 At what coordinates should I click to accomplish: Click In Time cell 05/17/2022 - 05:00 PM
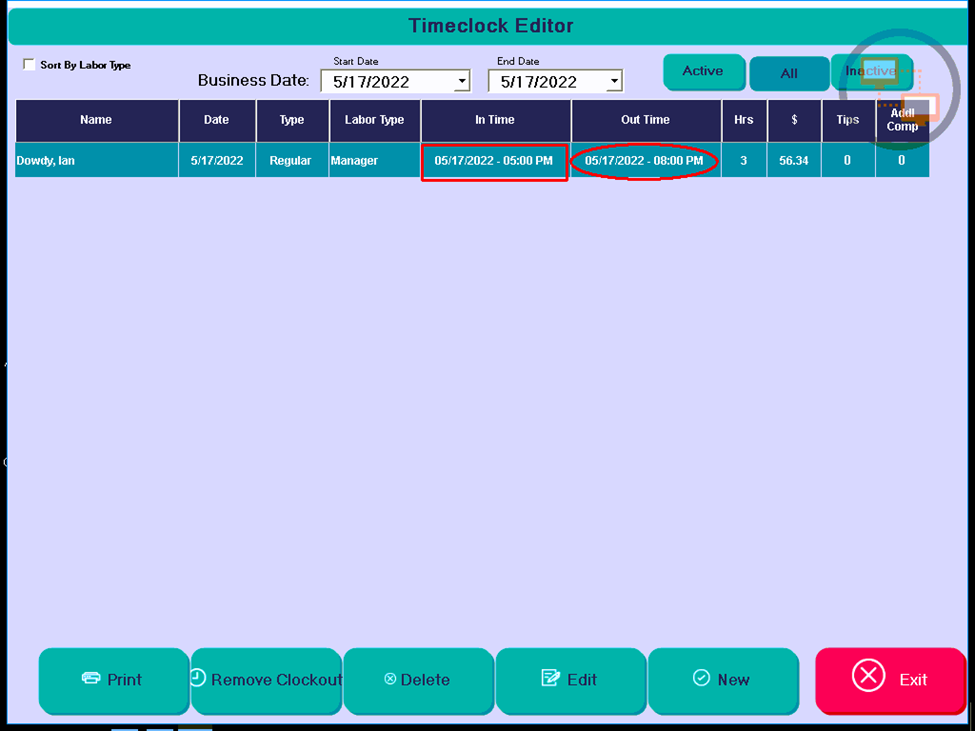(x=494, y=161)
